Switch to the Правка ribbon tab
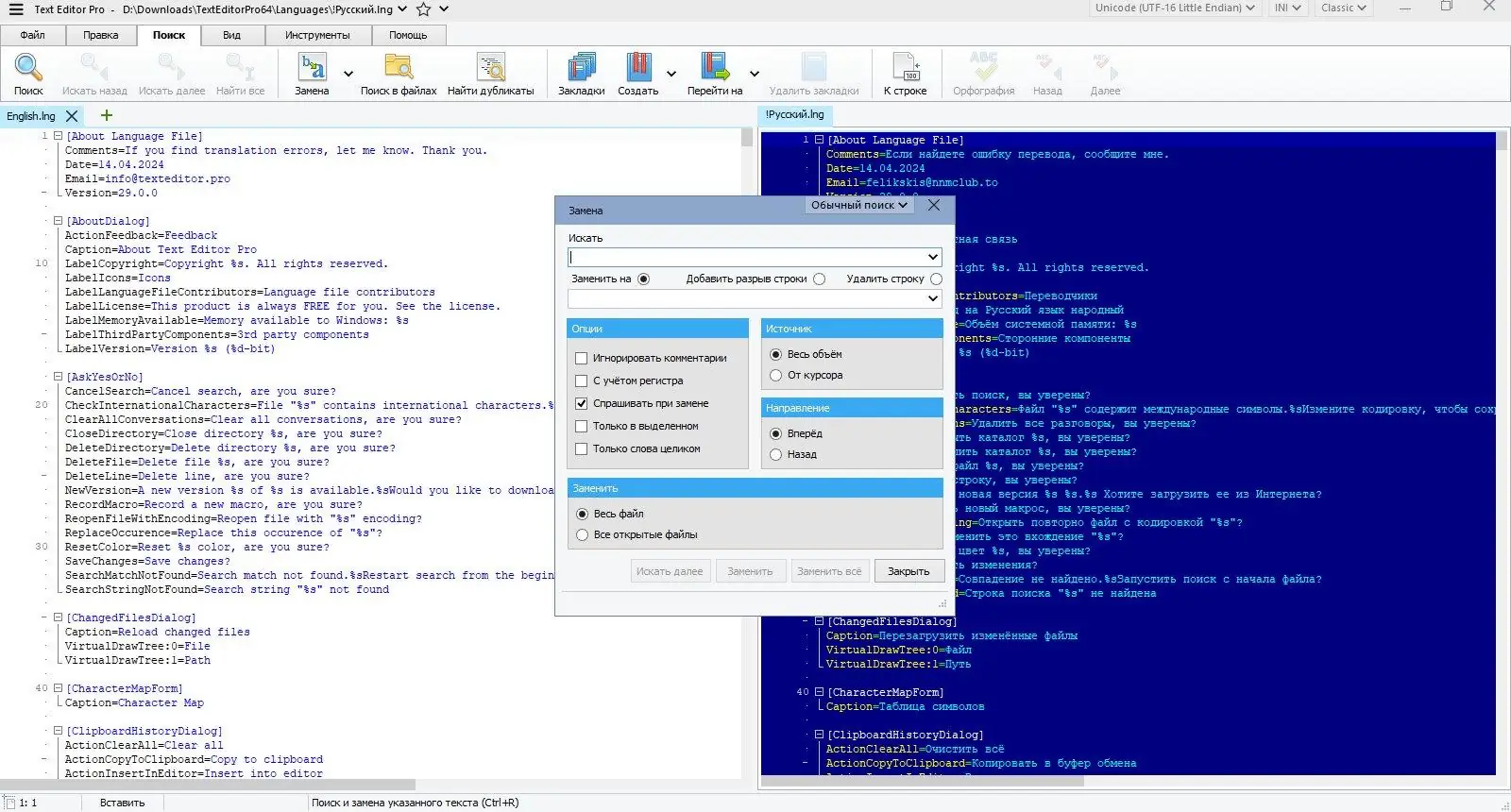 click(x=100, y=35)
